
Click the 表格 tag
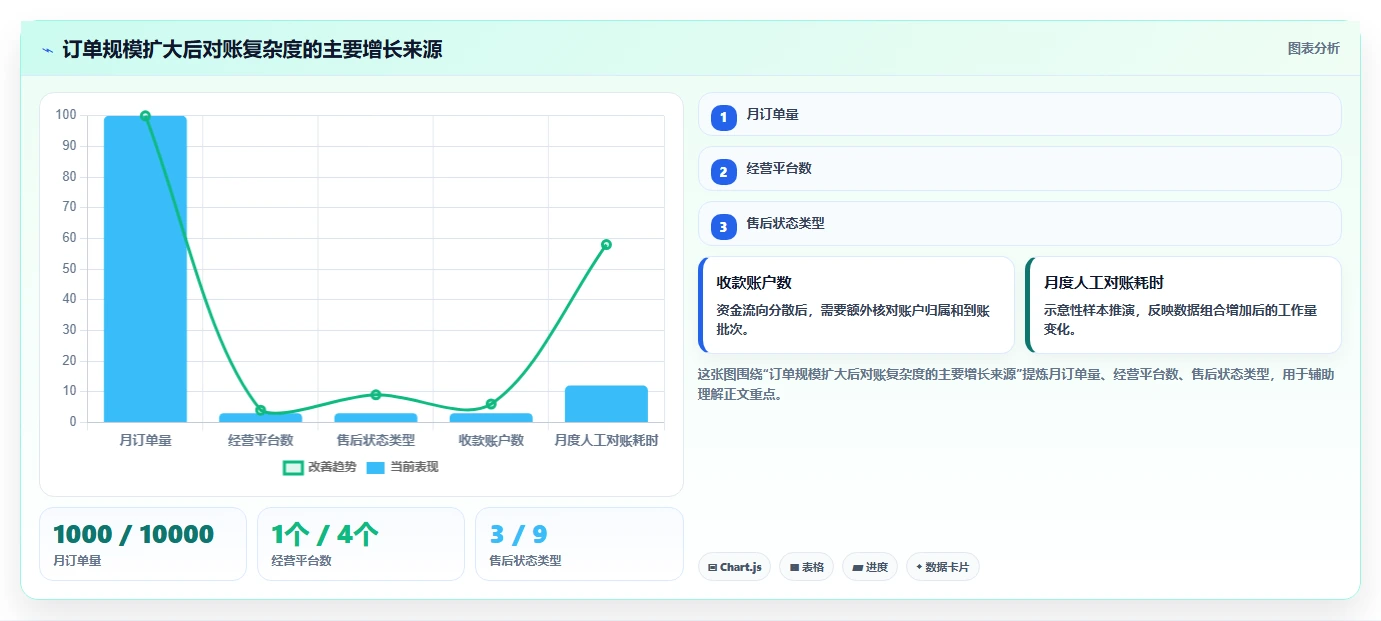[806, 567]
